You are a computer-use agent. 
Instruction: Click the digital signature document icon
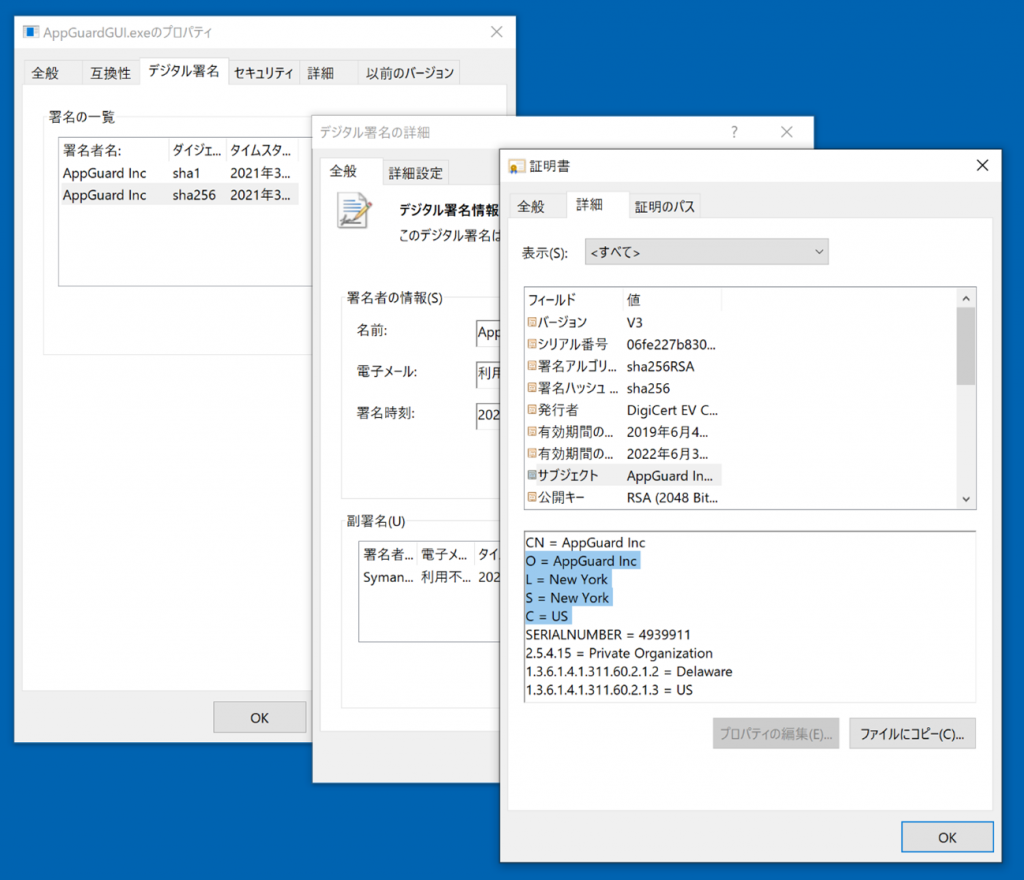click(355, 211)
